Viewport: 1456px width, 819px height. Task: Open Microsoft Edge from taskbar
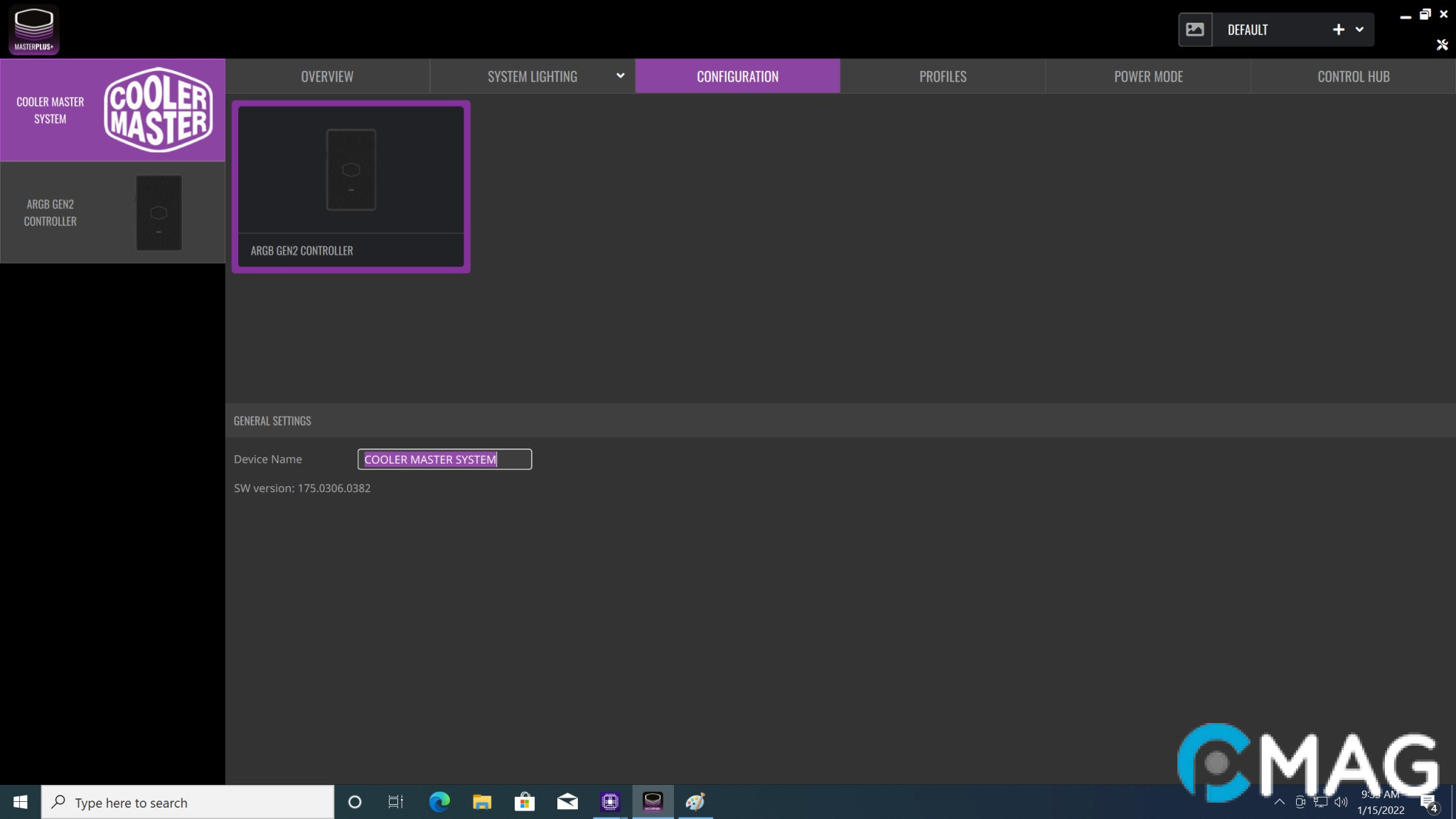pyautogui.click(x=439, y=802)
